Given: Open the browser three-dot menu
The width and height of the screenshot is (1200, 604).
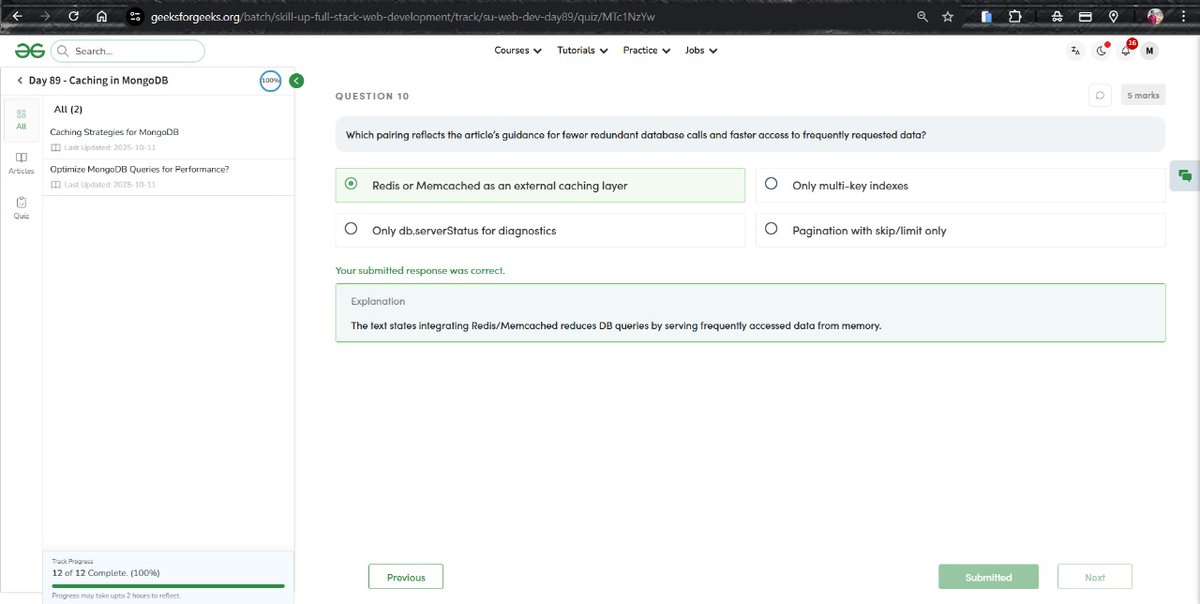Looking at the screenshot, I should (x=1182, y=17).
